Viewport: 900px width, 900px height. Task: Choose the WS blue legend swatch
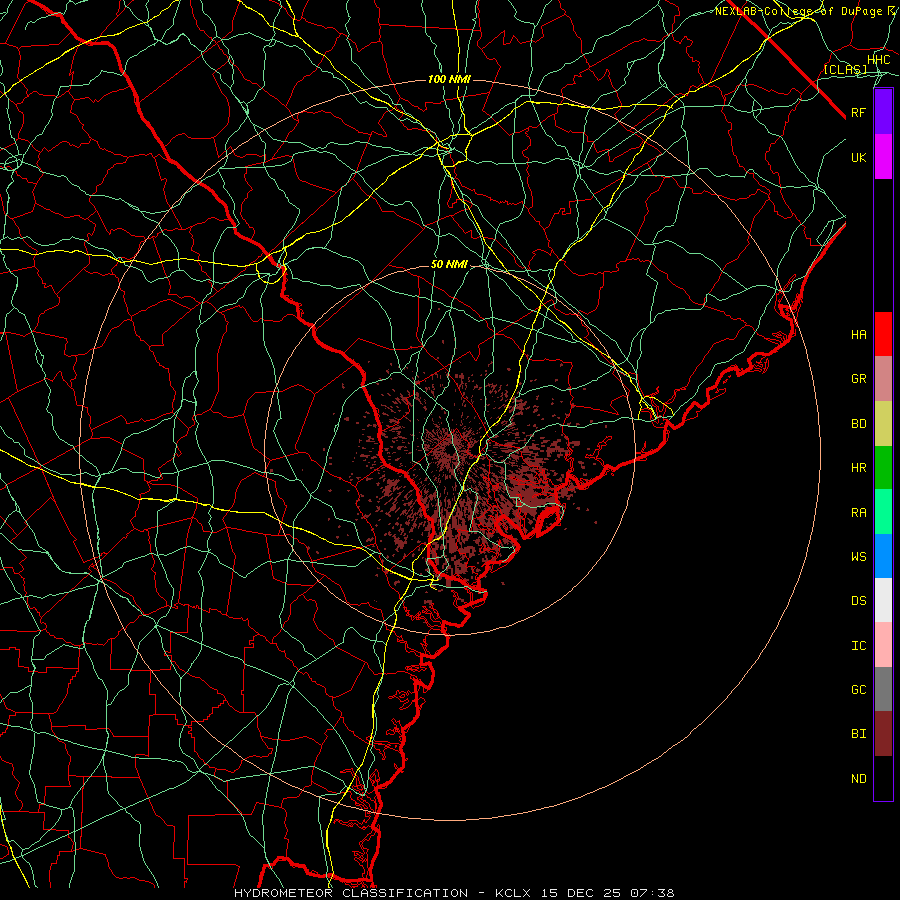[883, 556]
